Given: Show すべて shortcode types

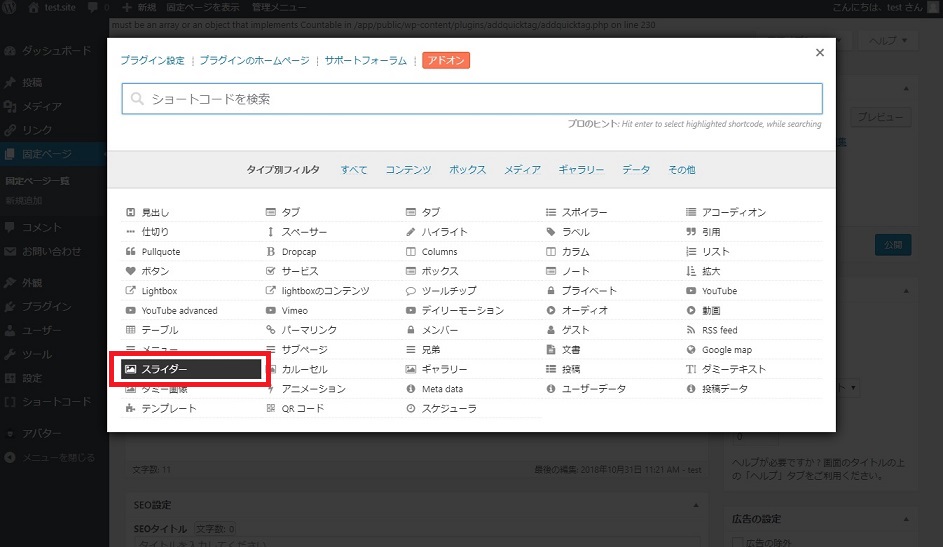Looking at the screenshot, I should [353, 170].
